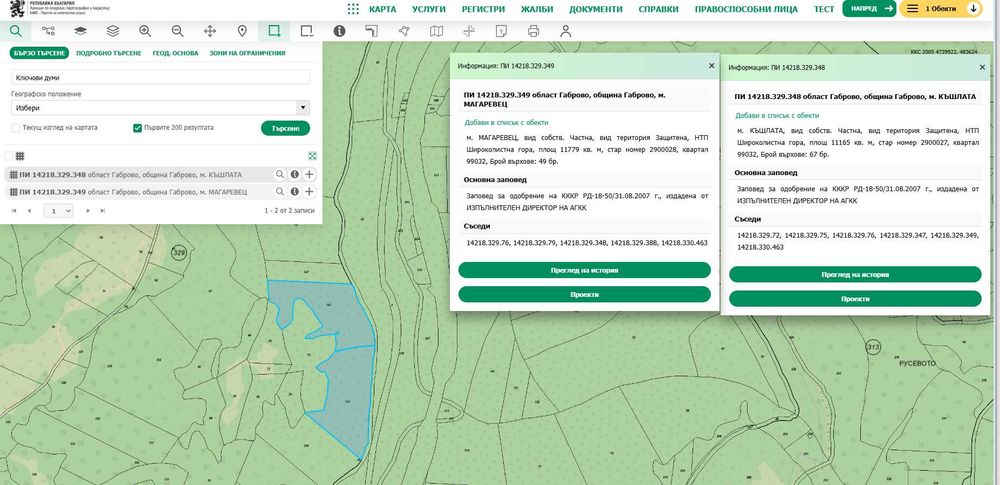This screenshot has width=1000, height=485.
Task: Open the apps grid dots icon
Action: [353, 9]
